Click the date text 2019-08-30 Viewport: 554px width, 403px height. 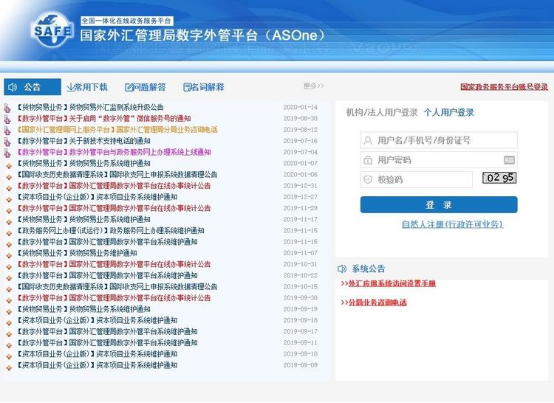click(300, 118)
